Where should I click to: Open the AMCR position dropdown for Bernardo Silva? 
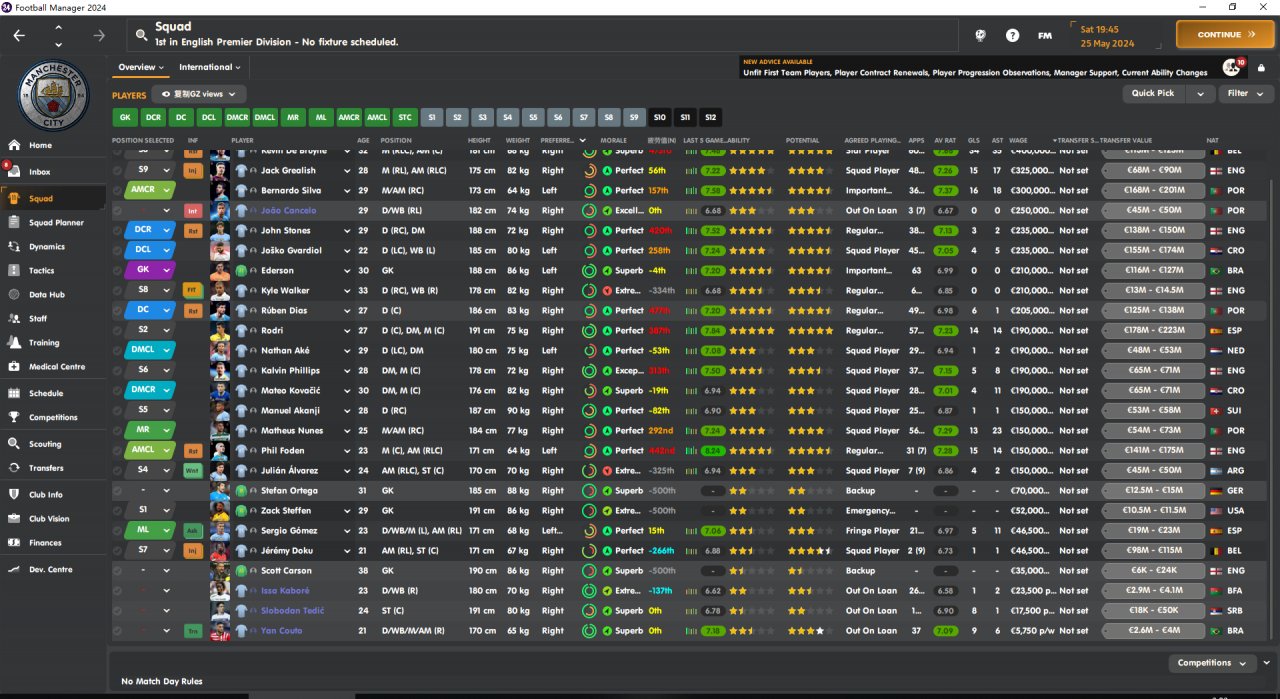(166, 190)
